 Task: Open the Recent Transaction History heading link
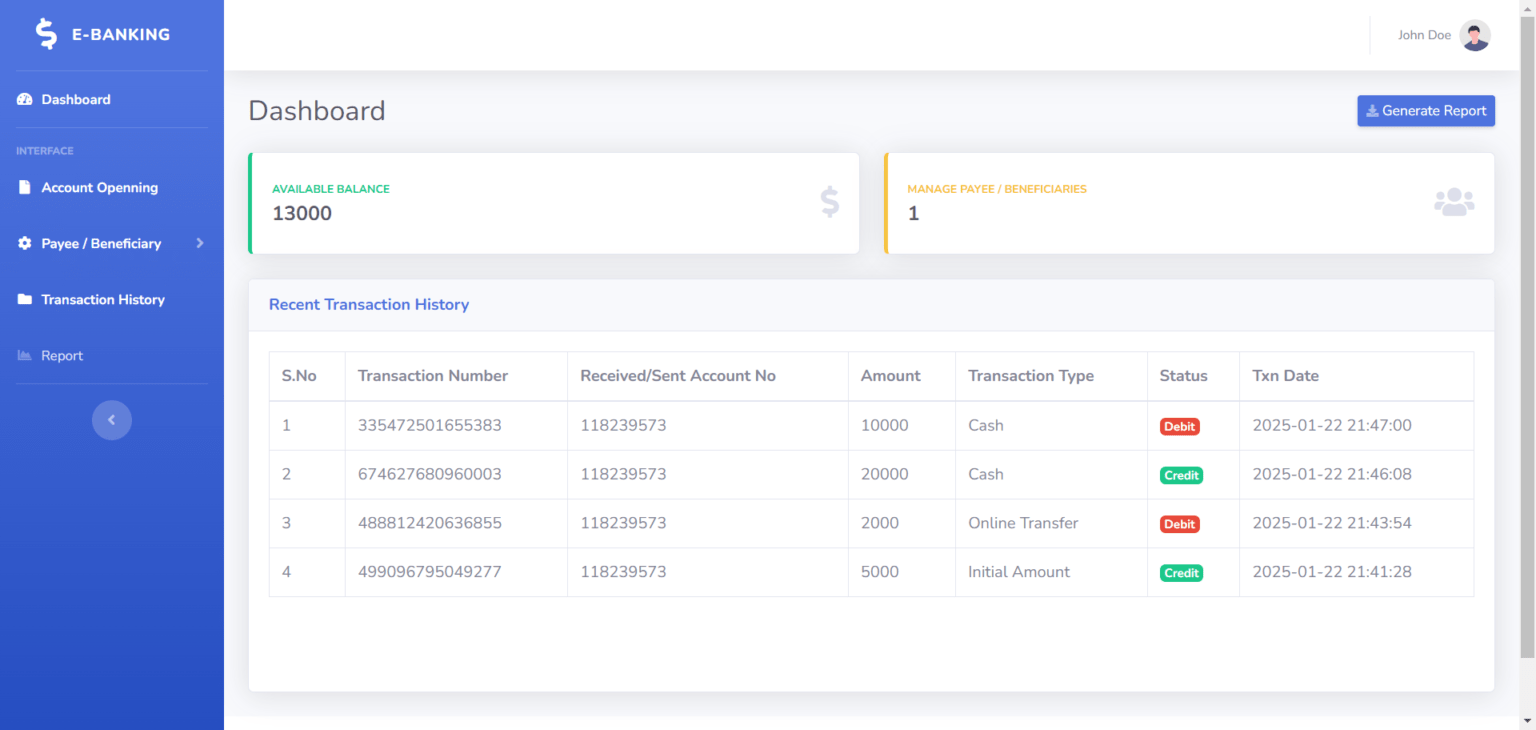[x=369, y=304]
